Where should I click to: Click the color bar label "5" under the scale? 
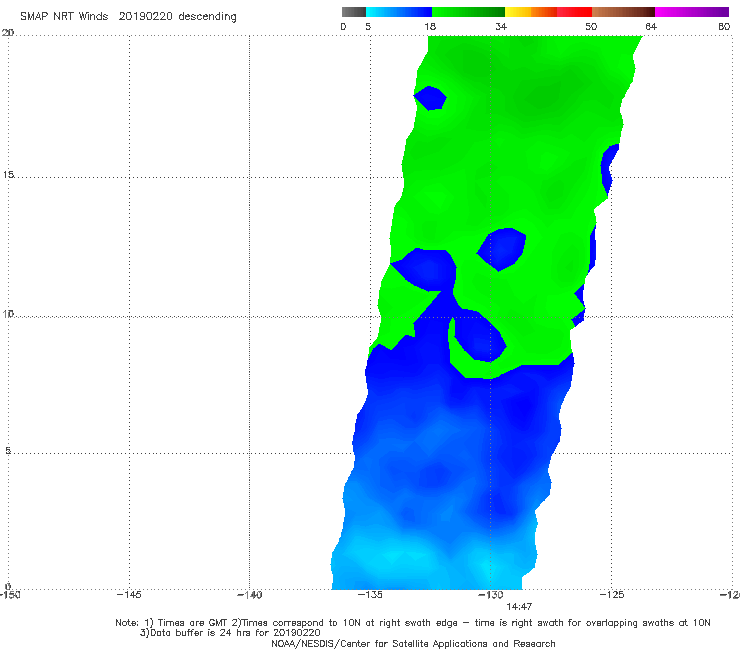coord(368,26)
